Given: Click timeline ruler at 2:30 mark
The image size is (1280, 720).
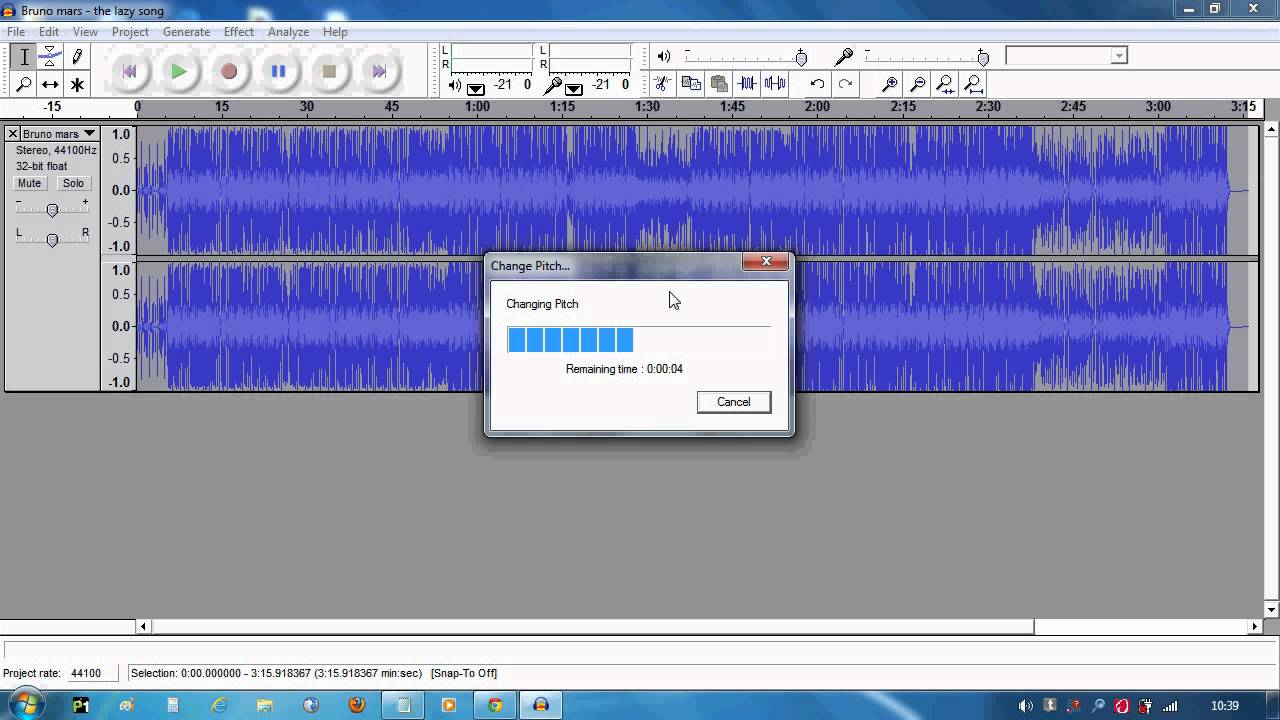Looking at the screenshot, I should point(988,106).
